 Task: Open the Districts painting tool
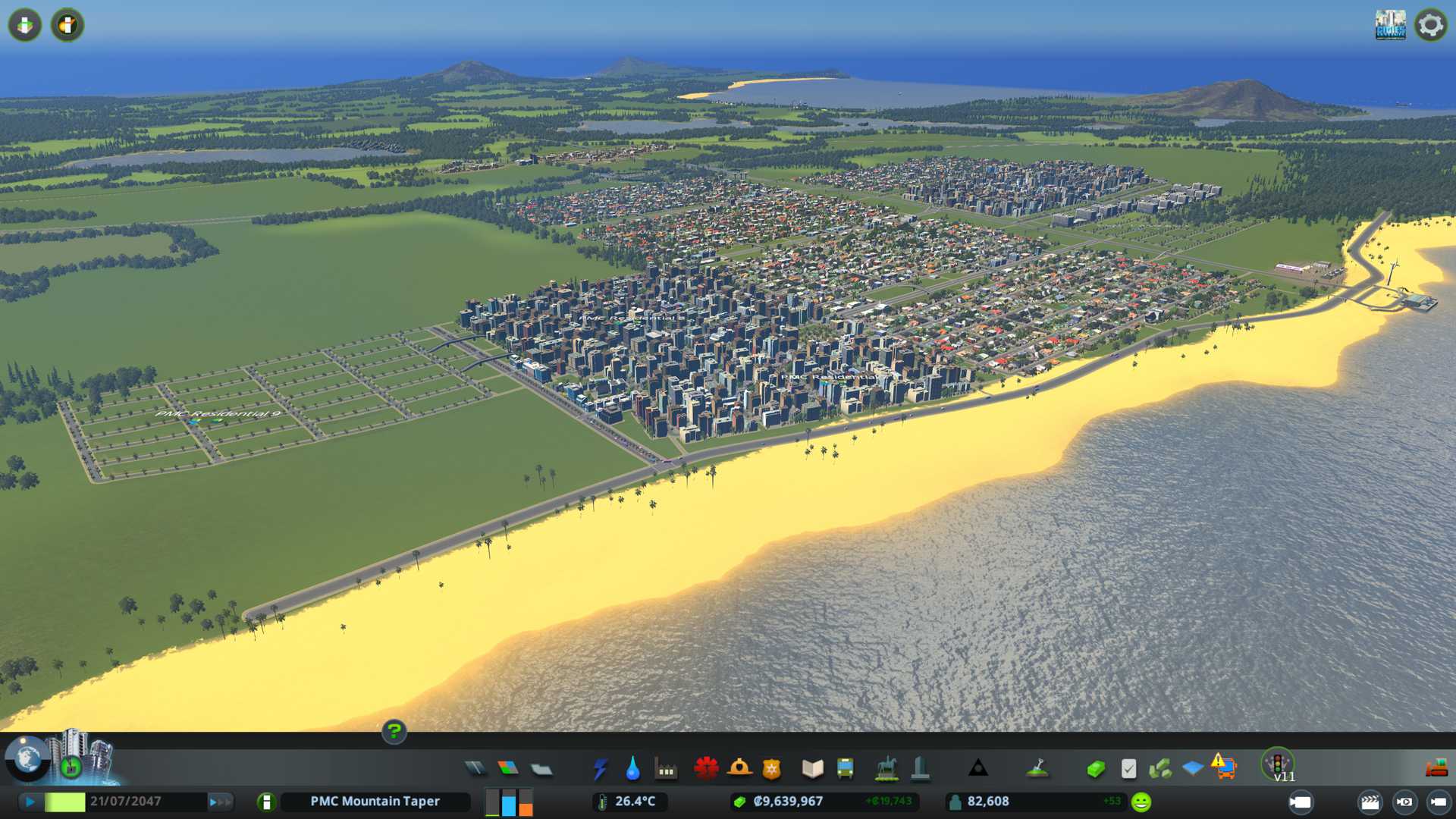coord(541,769)
